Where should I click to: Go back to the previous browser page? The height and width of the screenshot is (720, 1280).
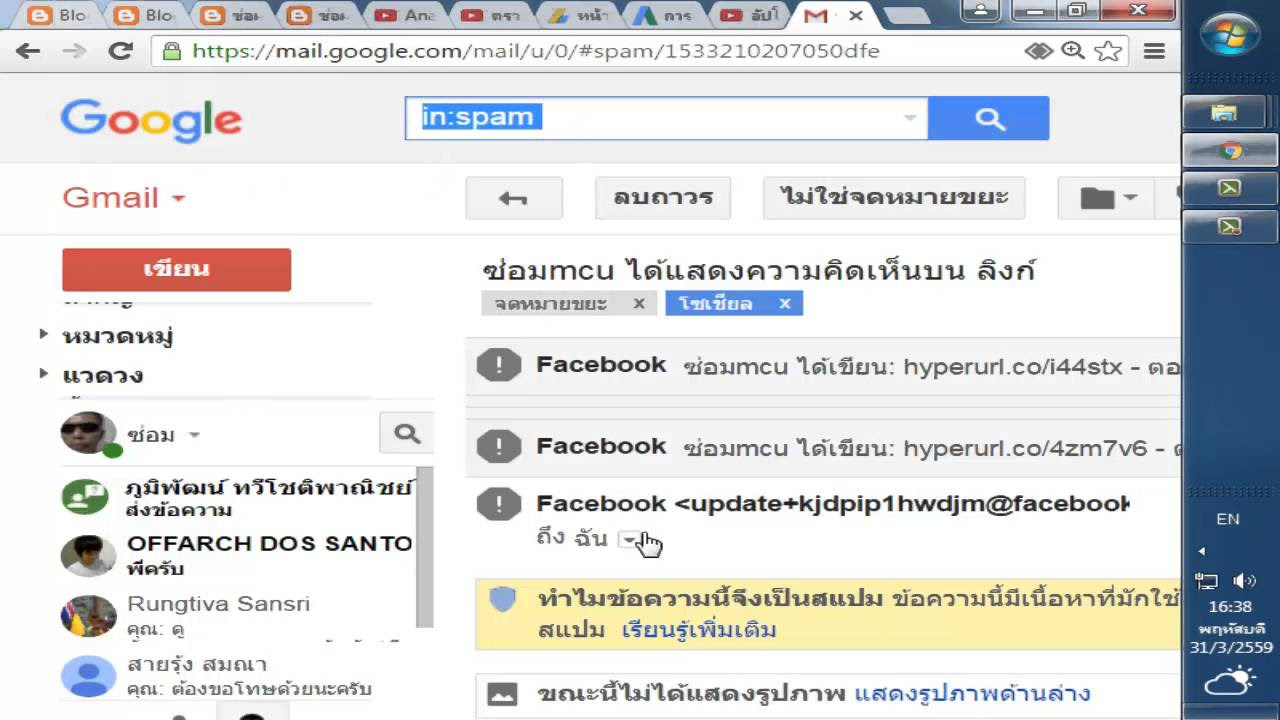click(28, 51)
